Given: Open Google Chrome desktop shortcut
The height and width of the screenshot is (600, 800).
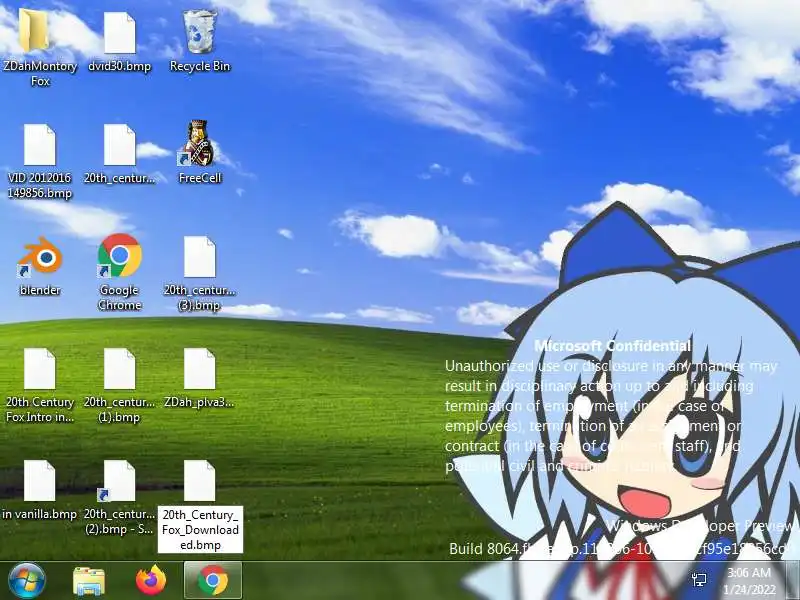Looking at the screenshot, I should pos(119,255).
